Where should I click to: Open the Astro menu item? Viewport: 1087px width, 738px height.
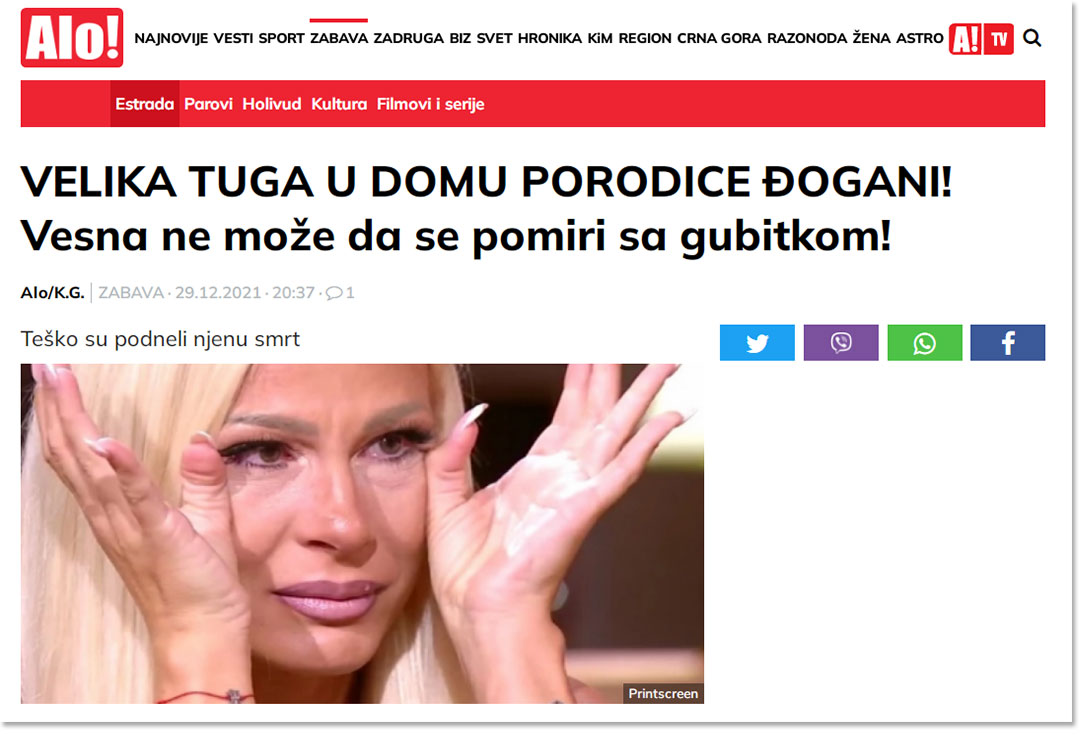click(919, 38)
